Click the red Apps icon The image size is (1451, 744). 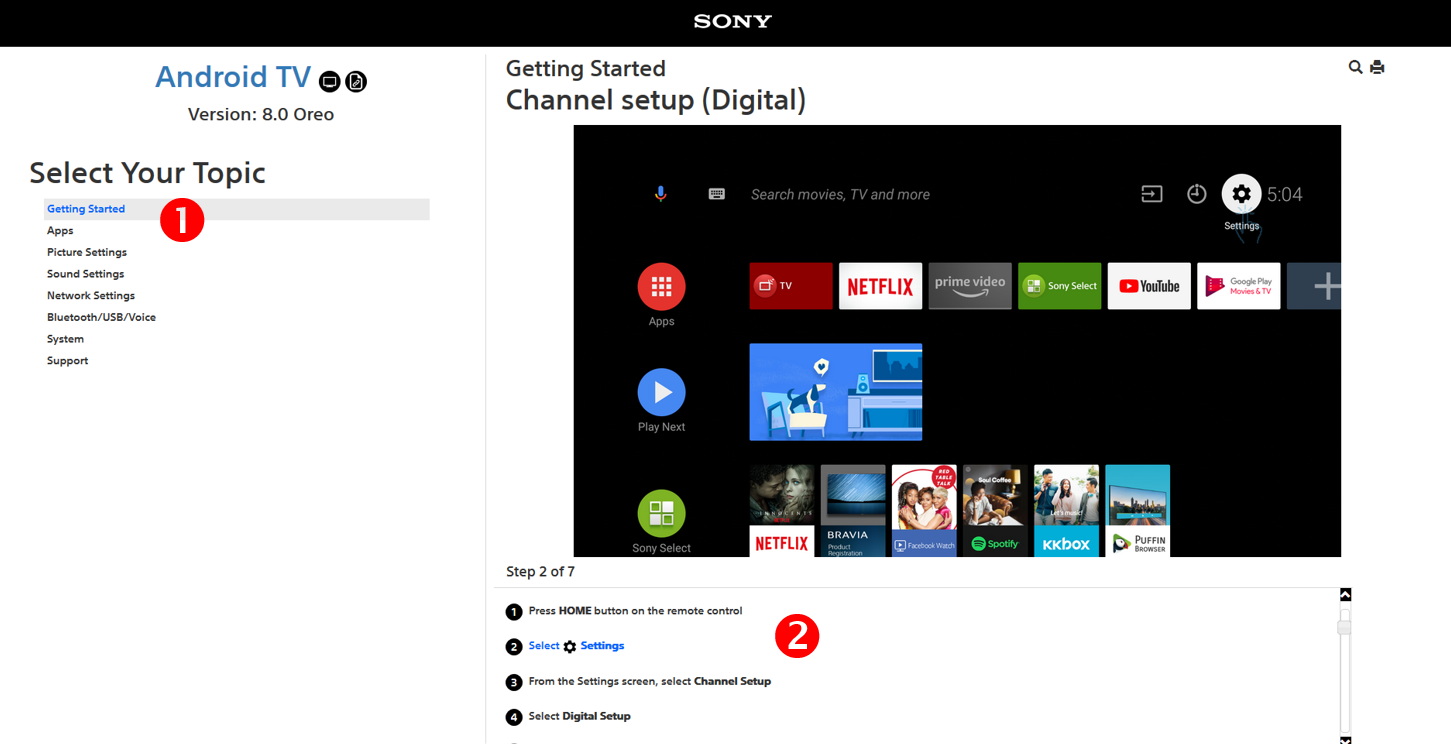point(661,287)
